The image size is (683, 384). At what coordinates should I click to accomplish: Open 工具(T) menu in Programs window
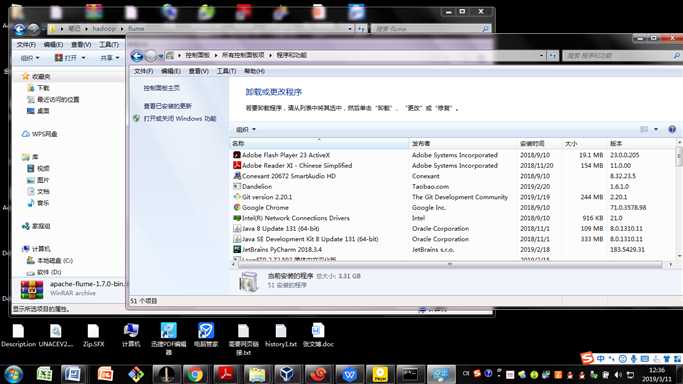point(227,71)
